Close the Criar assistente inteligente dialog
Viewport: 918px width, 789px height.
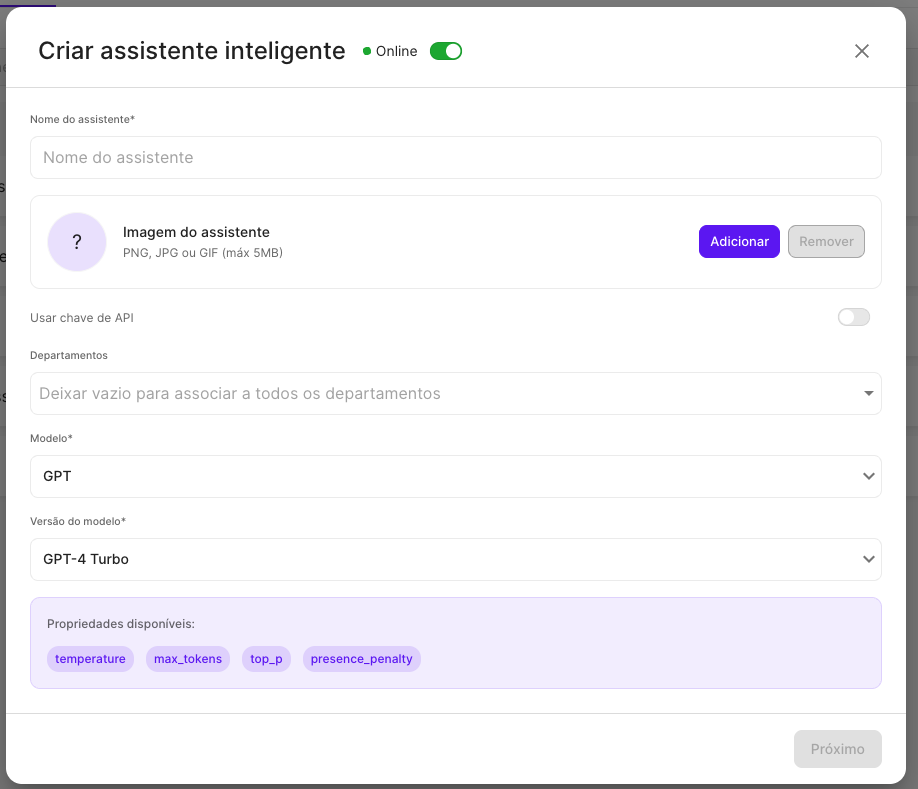point(861,51)
